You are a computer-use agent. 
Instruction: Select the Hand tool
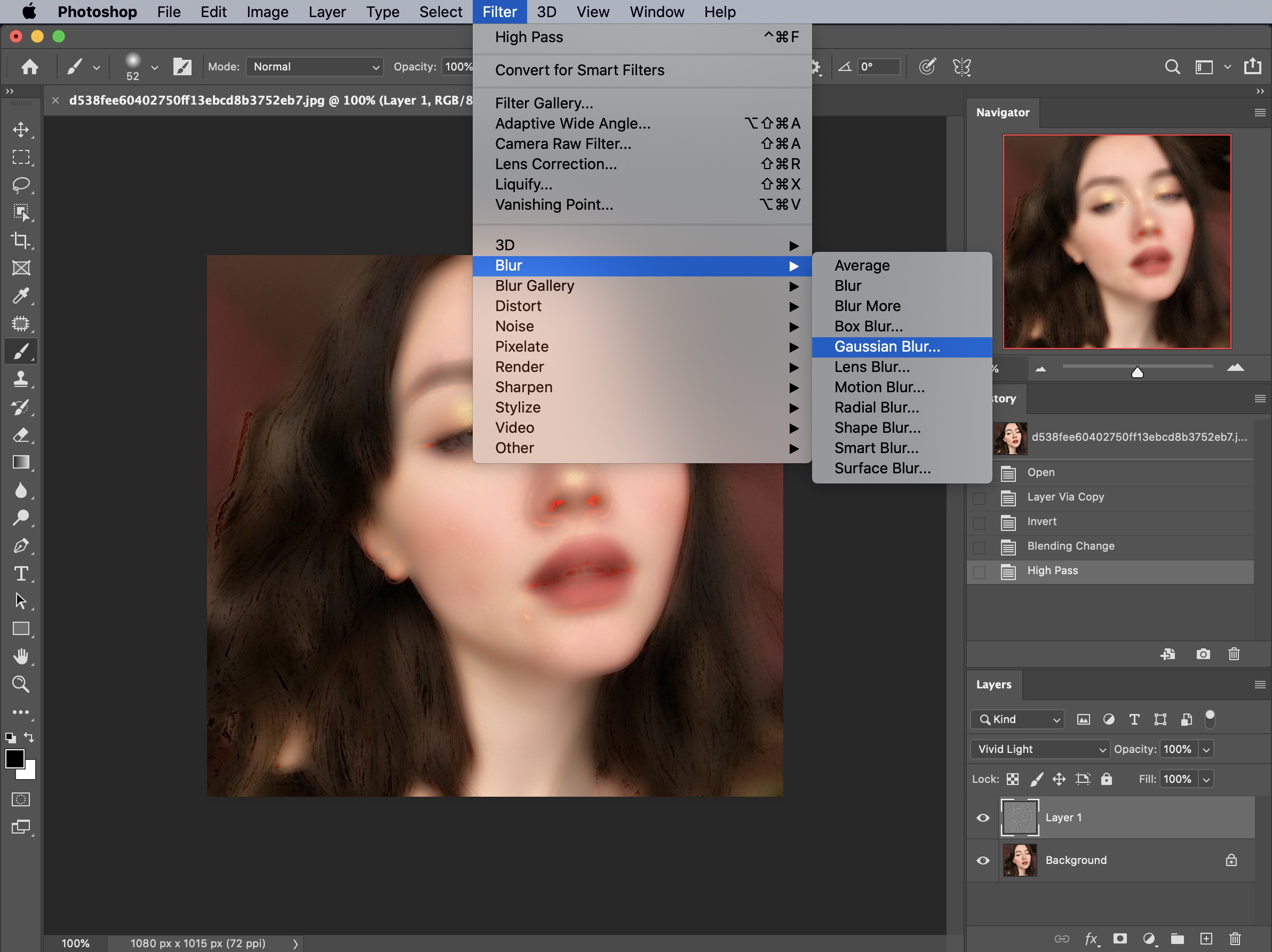21,656
